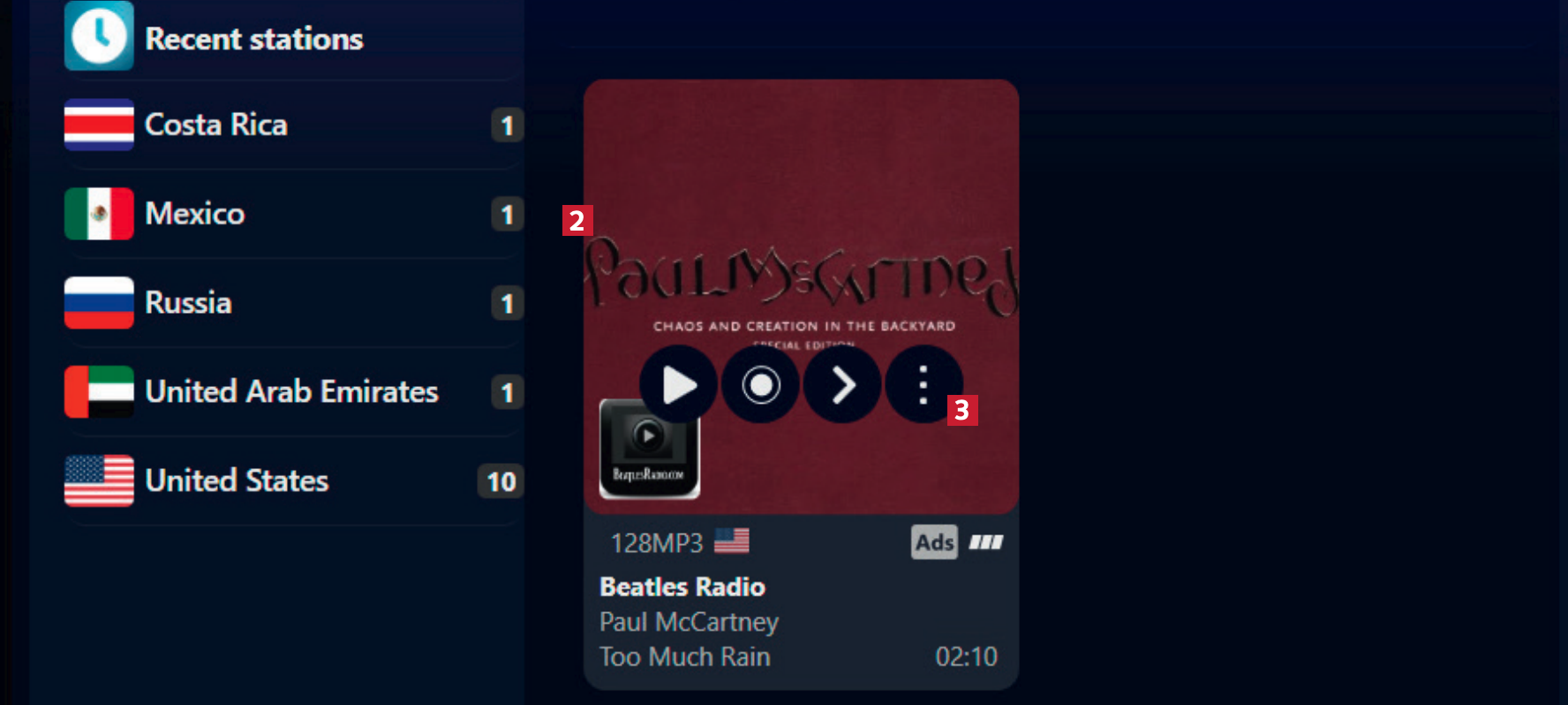Click the Too Much Rain song title

pyautogui.click(x=685, y=657)
